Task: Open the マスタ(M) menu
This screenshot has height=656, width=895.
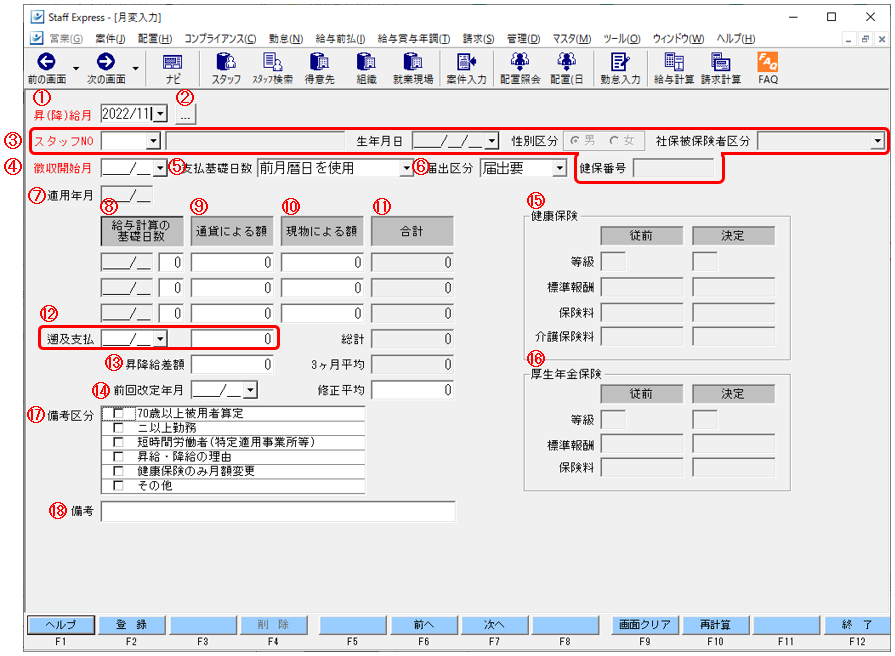Action: coord(571,39)
